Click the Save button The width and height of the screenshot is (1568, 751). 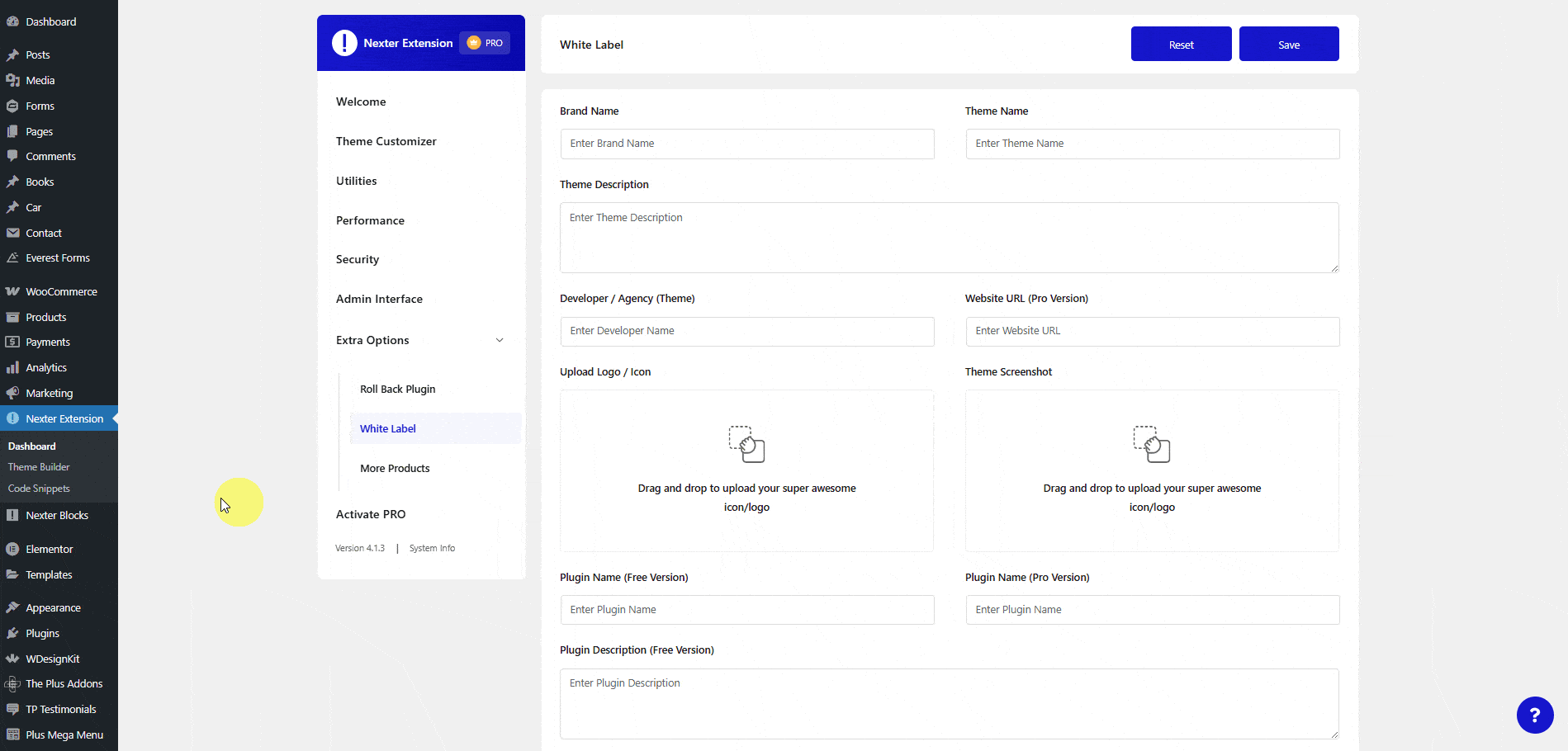pos(1288,44)
